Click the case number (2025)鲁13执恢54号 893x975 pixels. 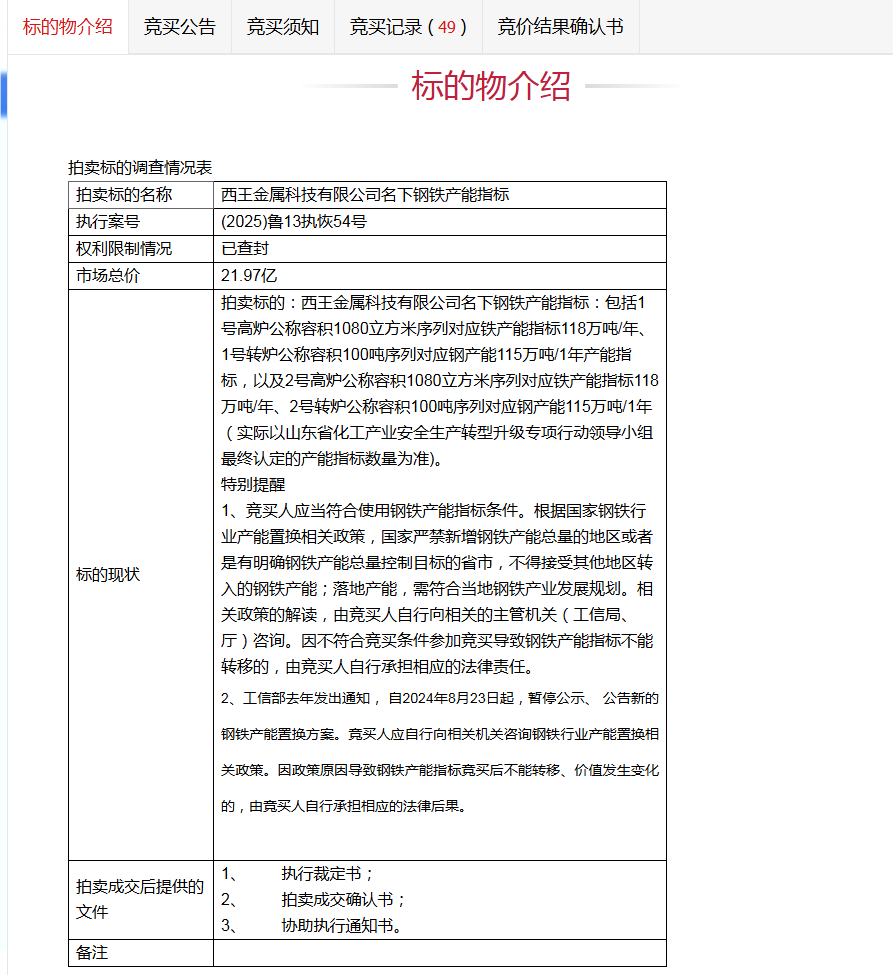coord(294,221)
